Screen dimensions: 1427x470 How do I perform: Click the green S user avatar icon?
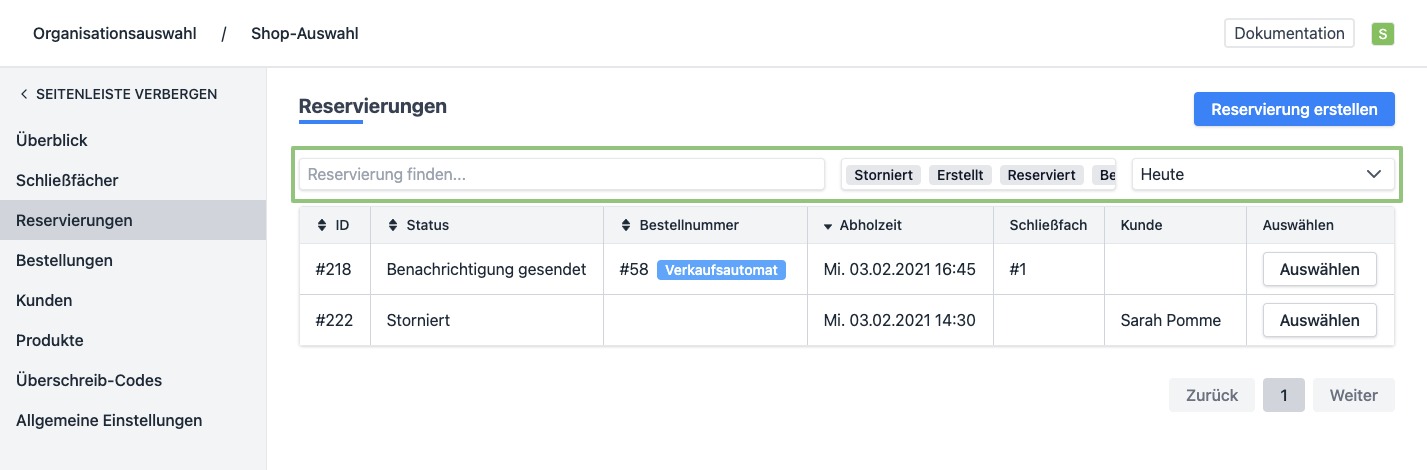click(x=1382, y=34)
